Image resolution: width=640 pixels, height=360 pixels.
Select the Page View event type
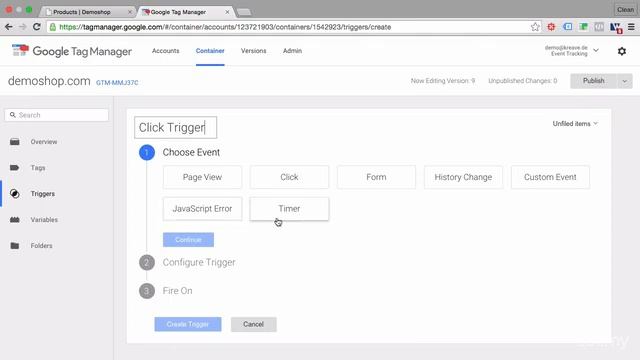pyautogui.click(x=202, y=177)
